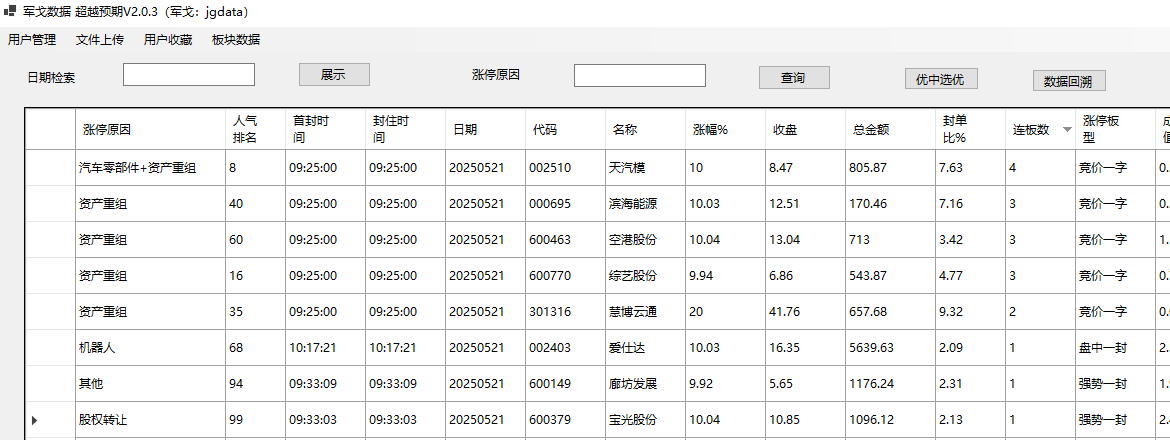The image size is (1170, 440).
Task: Open the 文件上传 menu
Action: (x=100, y=40)
